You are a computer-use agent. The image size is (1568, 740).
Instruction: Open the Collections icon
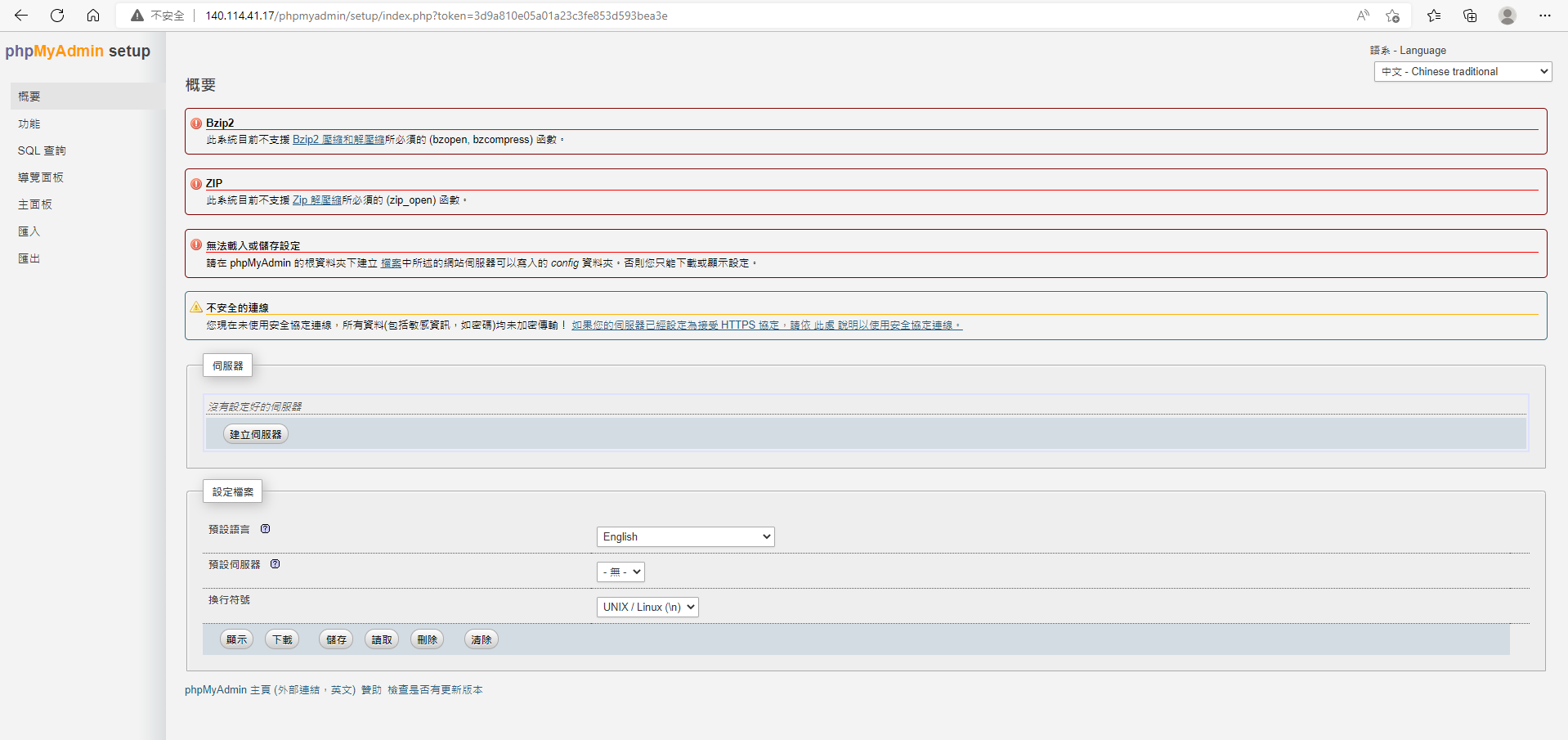pyautogui.click(x=1470, y=16)
